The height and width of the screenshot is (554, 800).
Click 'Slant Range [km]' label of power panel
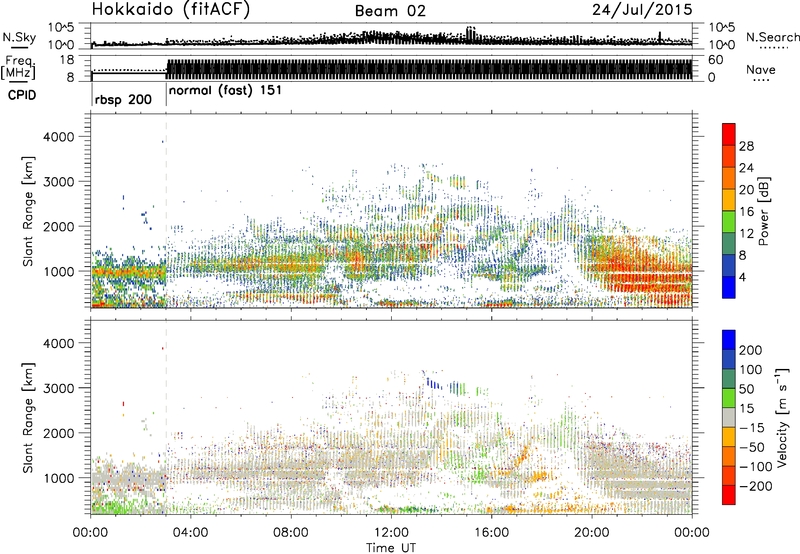(x=28, y=211)
